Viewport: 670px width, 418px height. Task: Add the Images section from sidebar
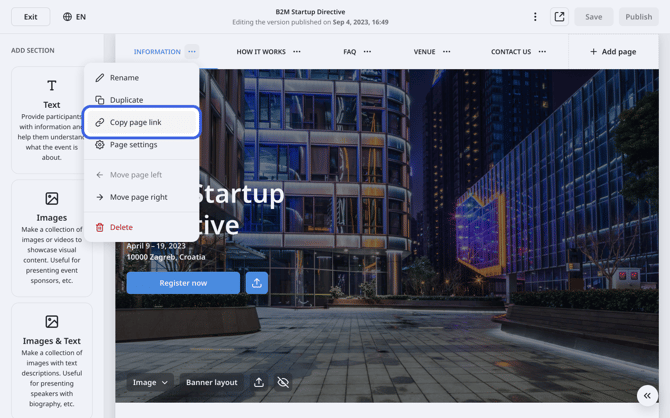[x=52, y=238]
